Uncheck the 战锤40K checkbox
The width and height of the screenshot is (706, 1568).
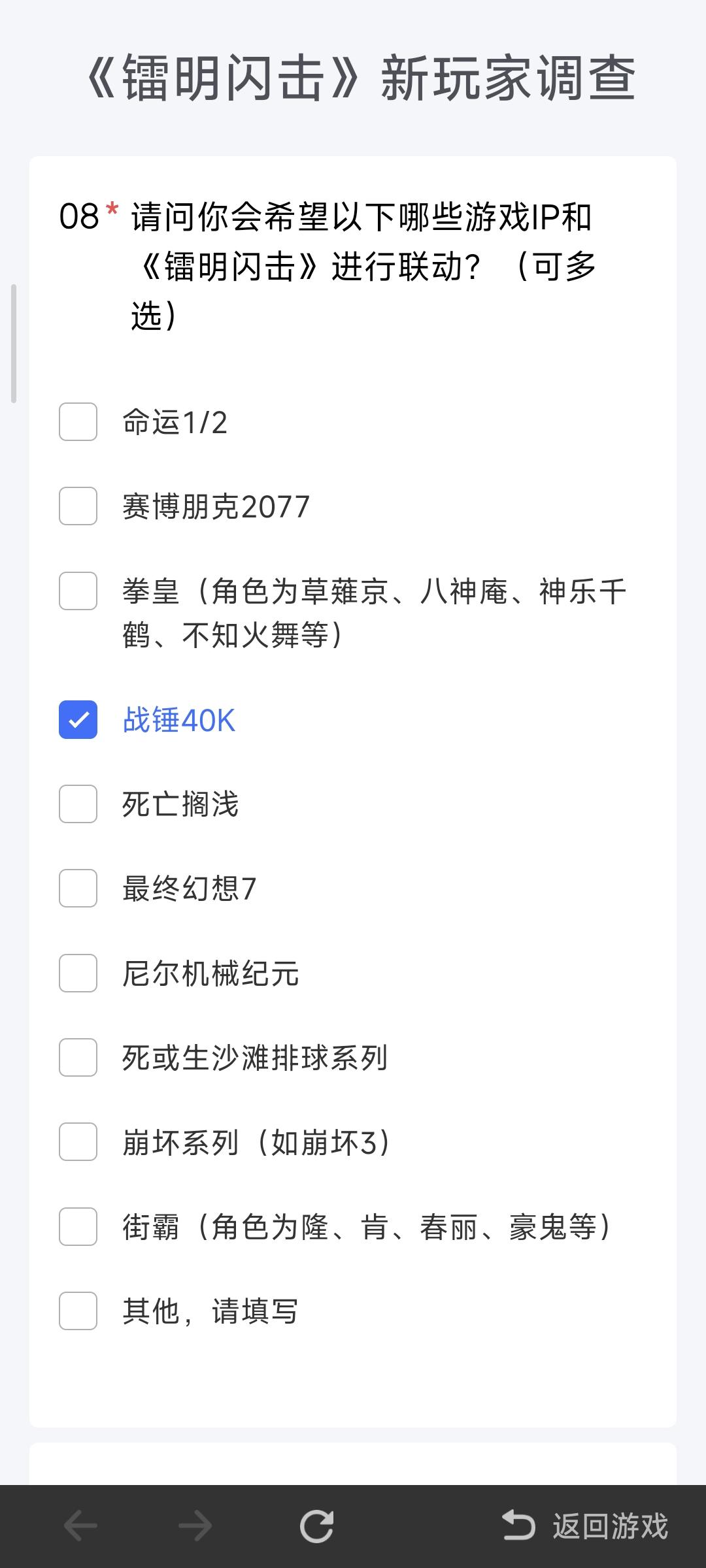tap(78, 720)
